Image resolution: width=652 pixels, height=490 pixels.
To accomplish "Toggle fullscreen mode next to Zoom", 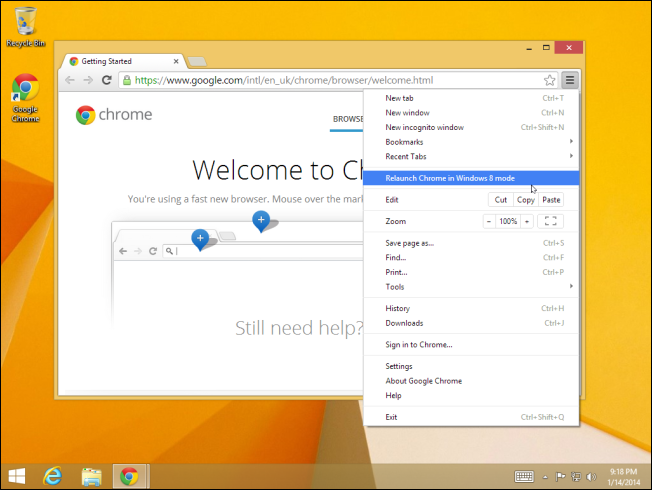I will click(551, 221).
